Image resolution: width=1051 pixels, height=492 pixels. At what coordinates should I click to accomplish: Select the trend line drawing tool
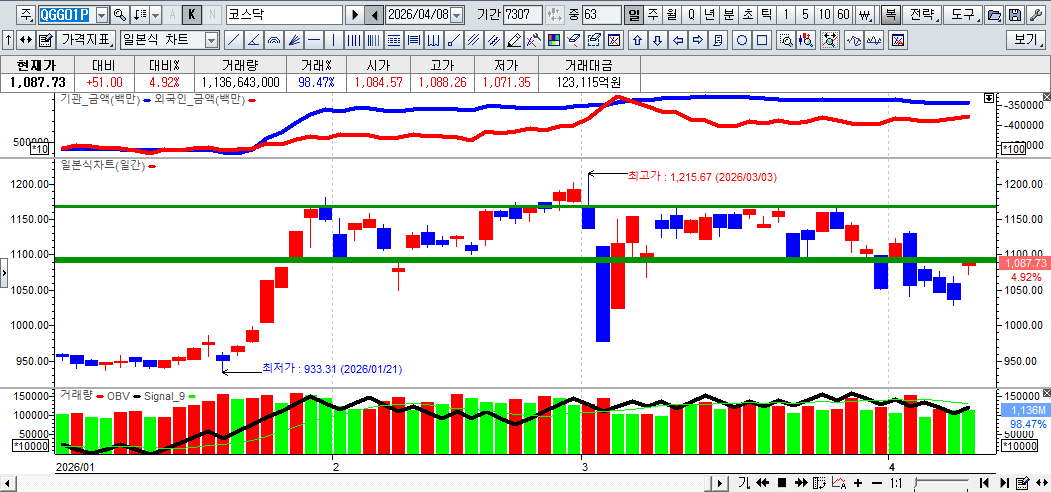[233, 40]
